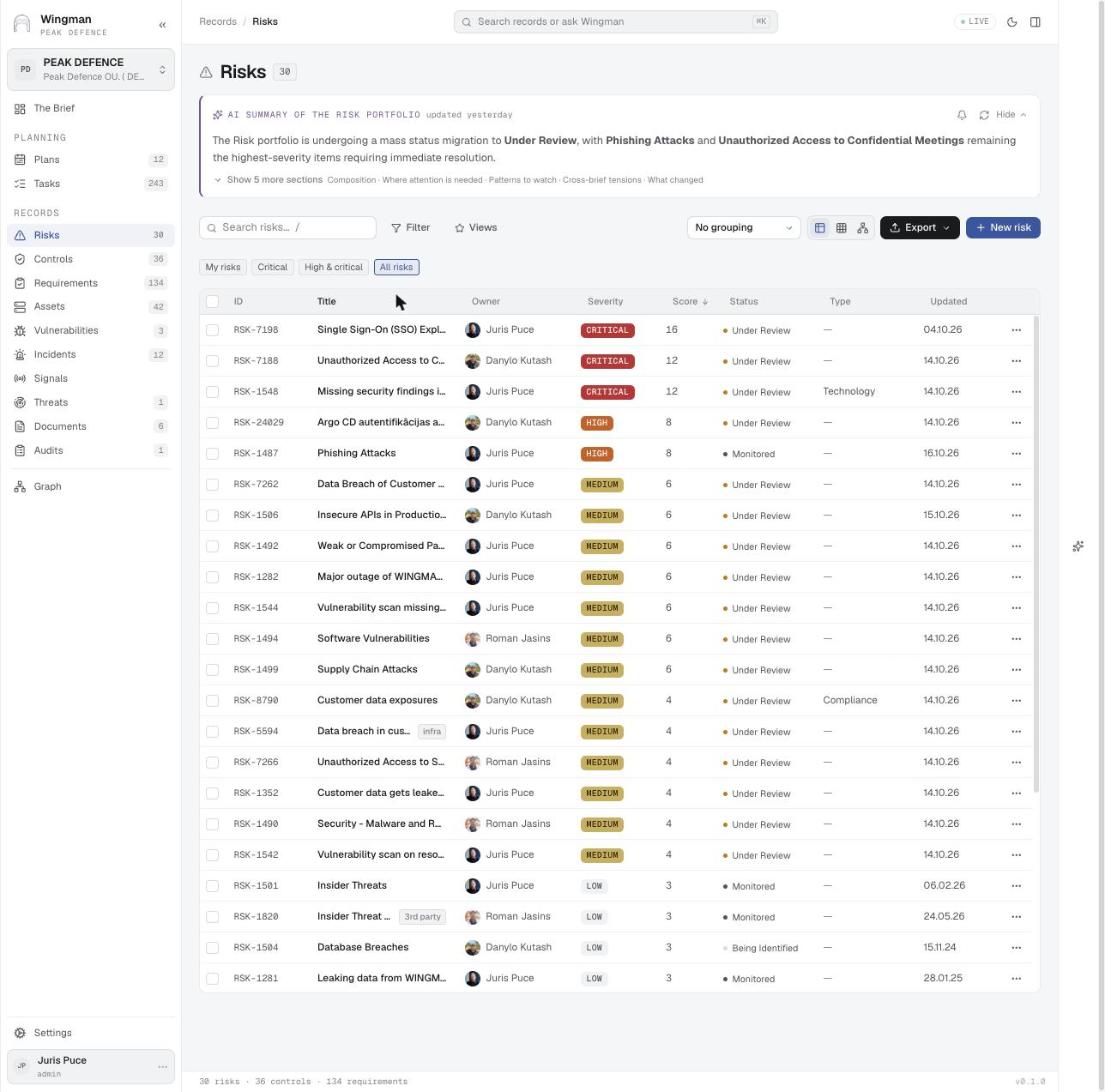Click HIGH severity badge of RSK-24029
Image resolution: width=1105 pixels, height=1092 pixels.
point(597,423)
